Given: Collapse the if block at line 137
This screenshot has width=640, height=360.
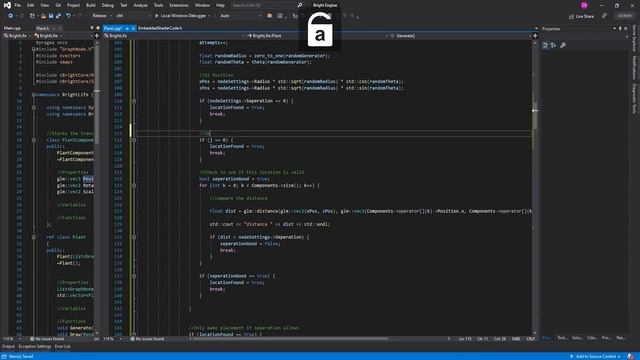Looking at the screenshot, I should [x=134, y=276].
